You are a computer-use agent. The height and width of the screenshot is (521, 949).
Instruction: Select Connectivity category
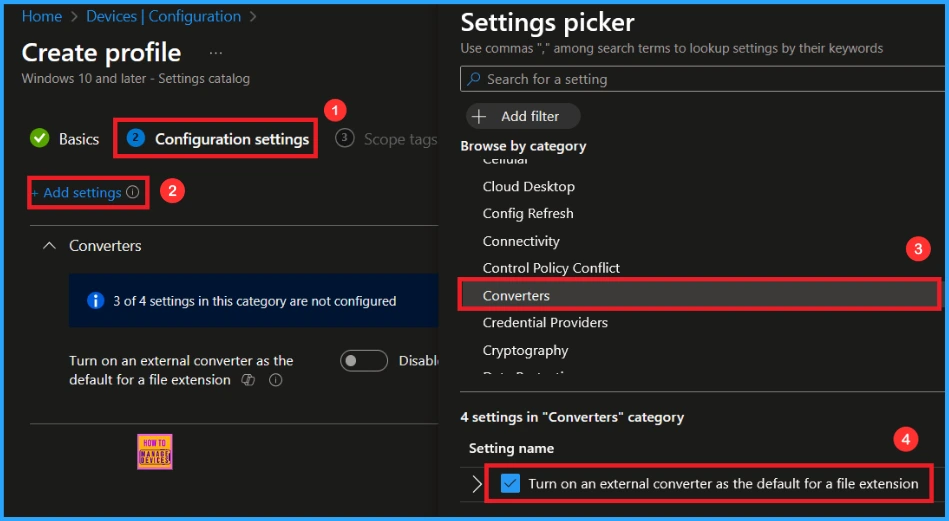click(521, 241)
